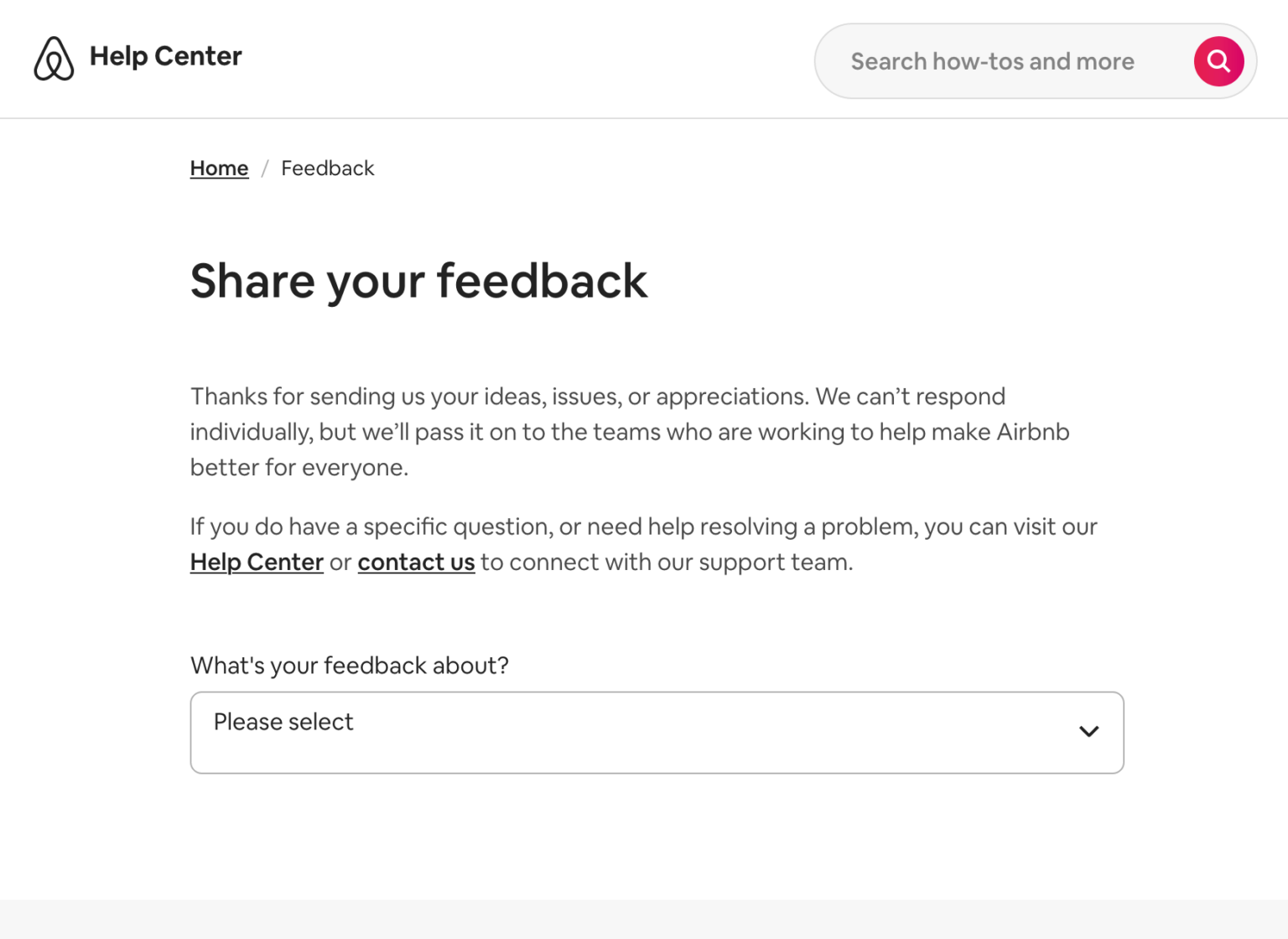Click the "Please select" placeholder text
The image size is (1288, 939).
coord(283,722)
